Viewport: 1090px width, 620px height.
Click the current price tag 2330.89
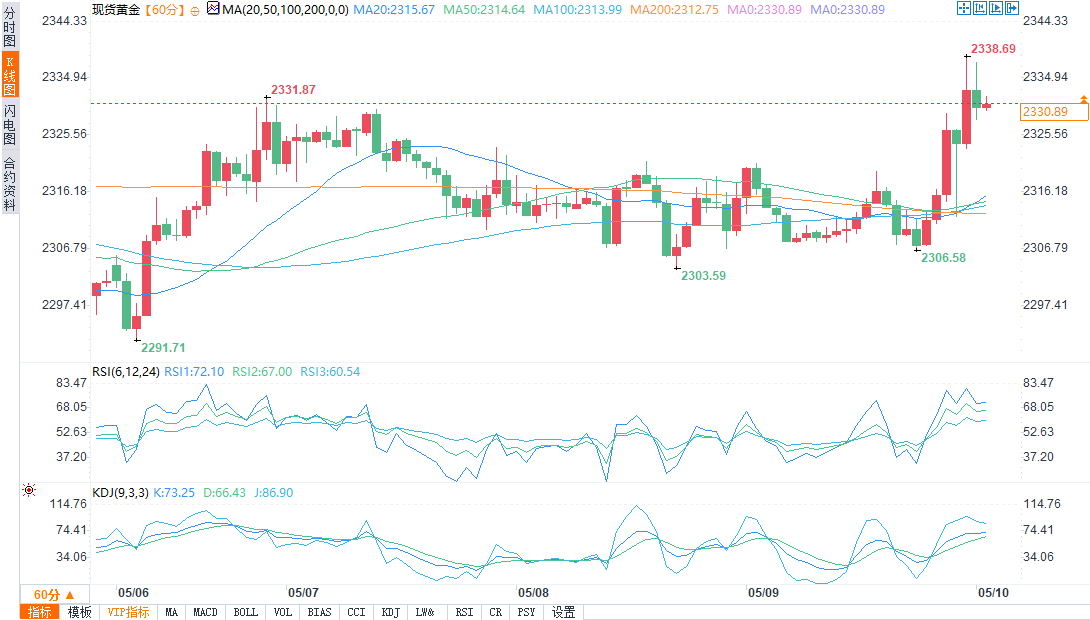point(1054,112)
